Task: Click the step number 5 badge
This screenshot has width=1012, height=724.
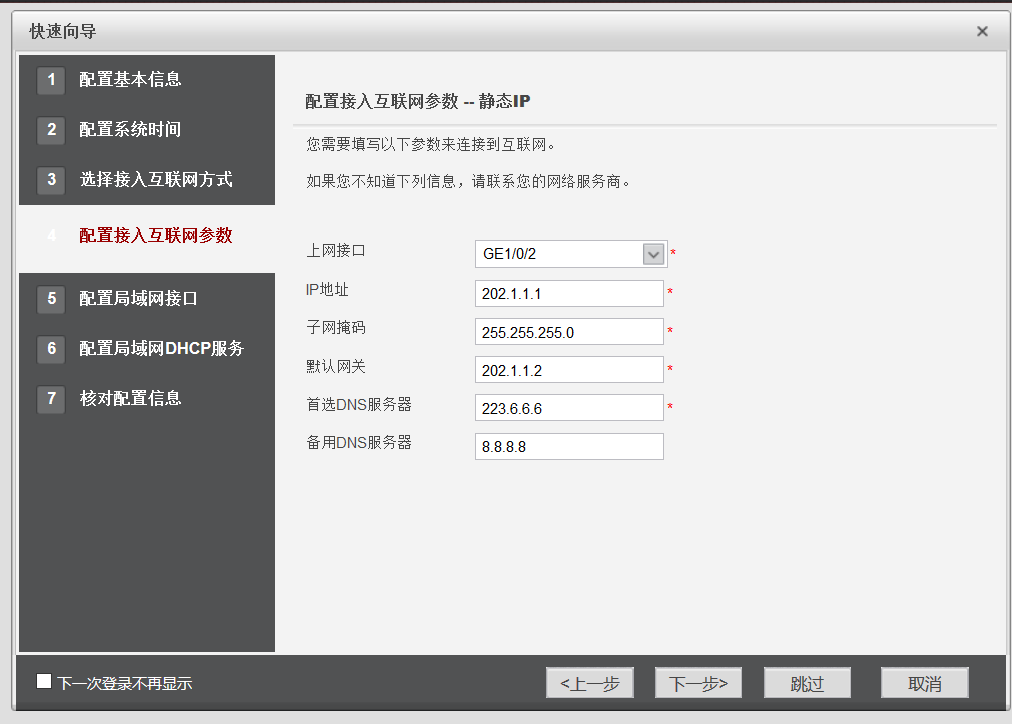Action: 51,299
